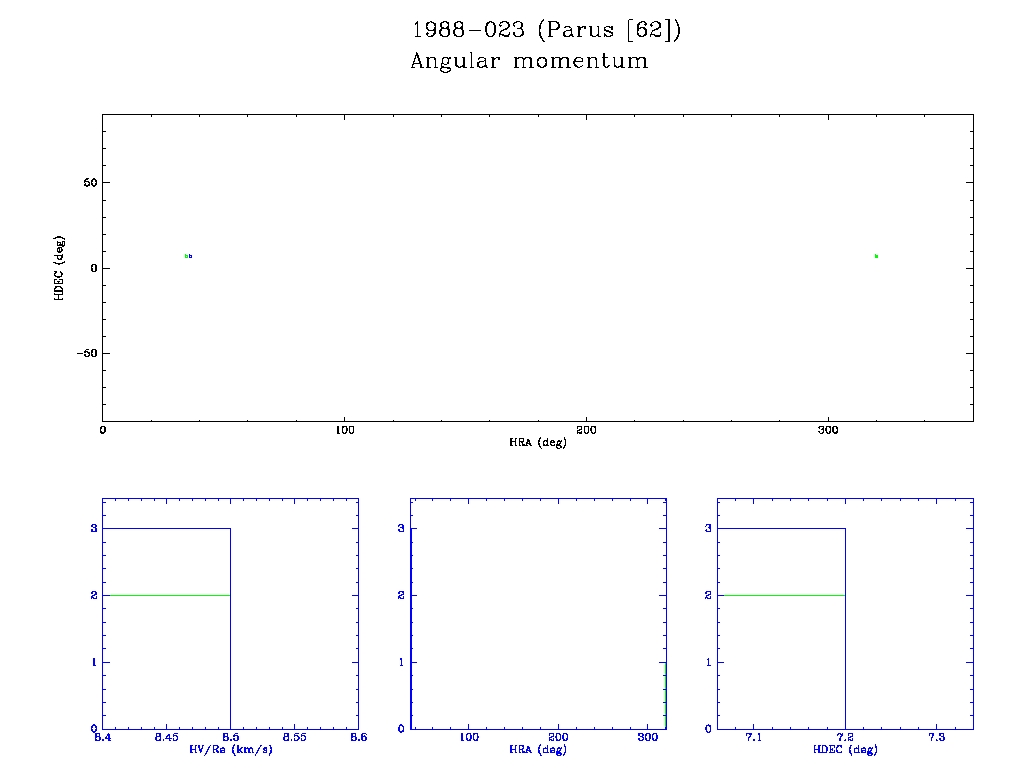Screen dimensions: 1024x768
Task: Click the 'HDEC (deg)' y-axis label of top plot
Action: tap(59, 268)
